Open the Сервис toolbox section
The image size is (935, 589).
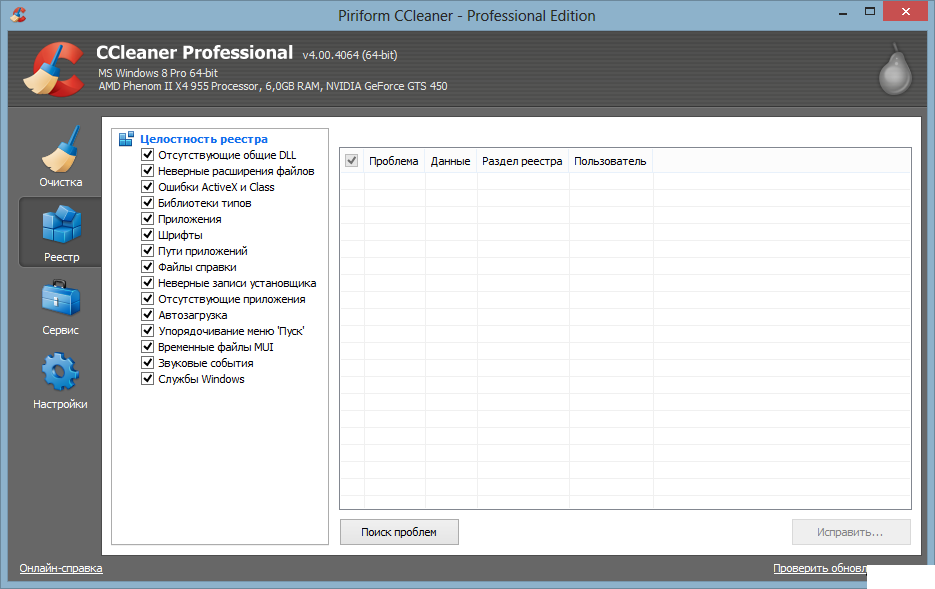click(60, 306)
